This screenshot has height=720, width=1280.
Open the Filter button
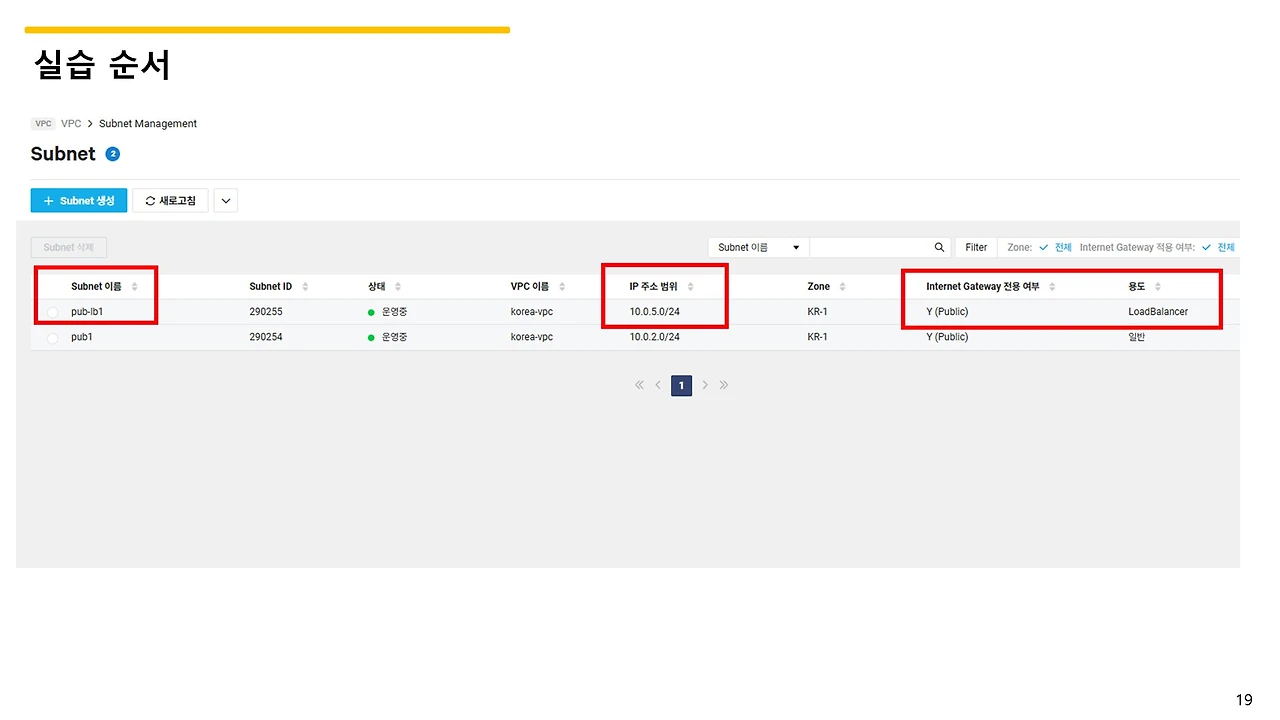[x=976, y=247]
